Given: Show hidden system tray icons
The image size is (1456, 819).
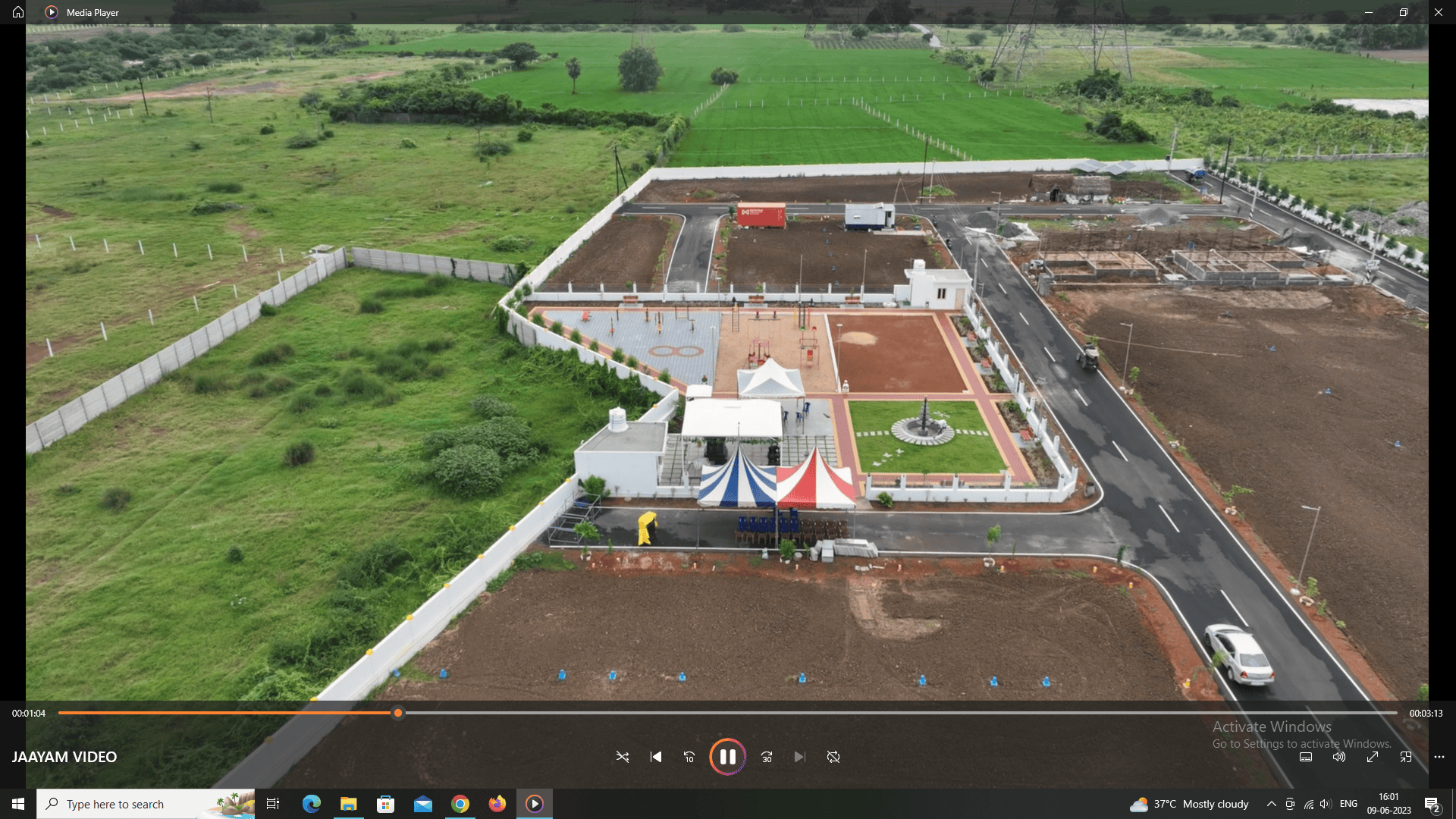Looking at the screenshot, I should coord(1271,804).
